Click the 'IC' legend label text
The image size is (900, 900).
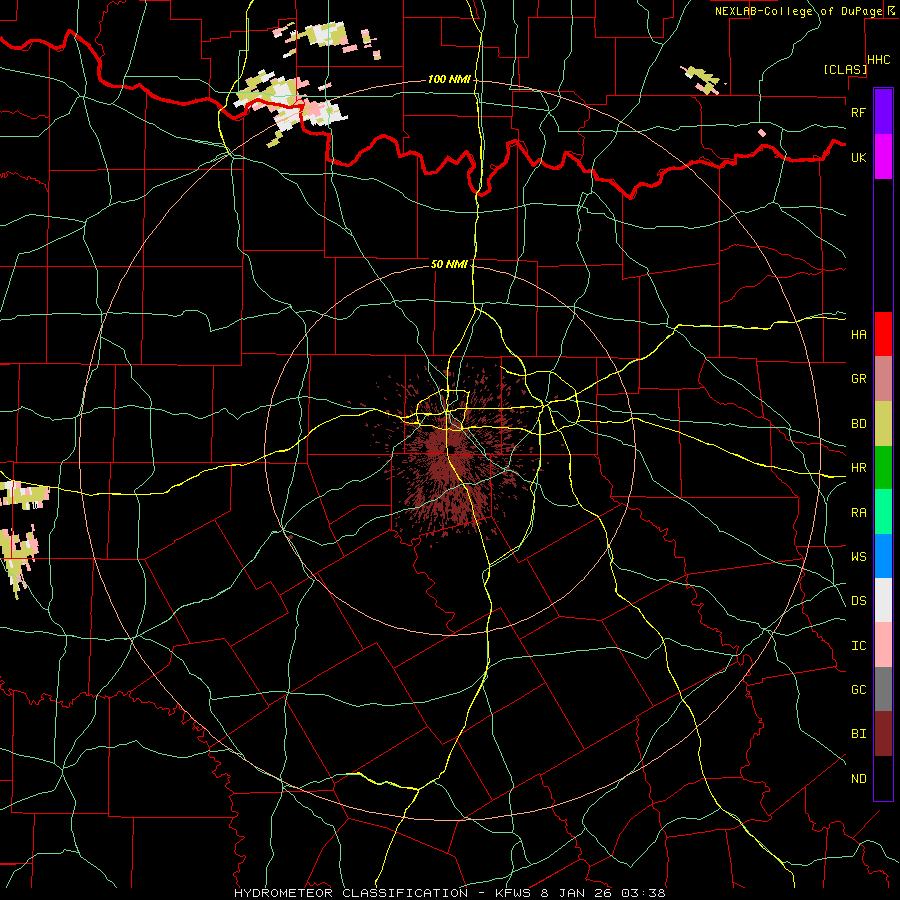coord(858,646)
